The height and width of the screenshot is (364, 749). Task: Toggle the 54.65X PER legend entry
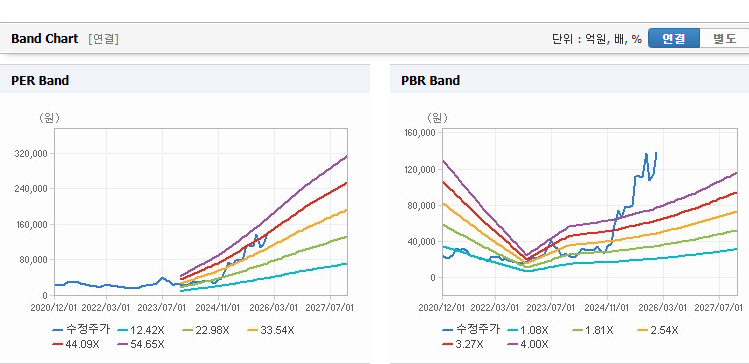pyautogui.click(x=141, y=344)
